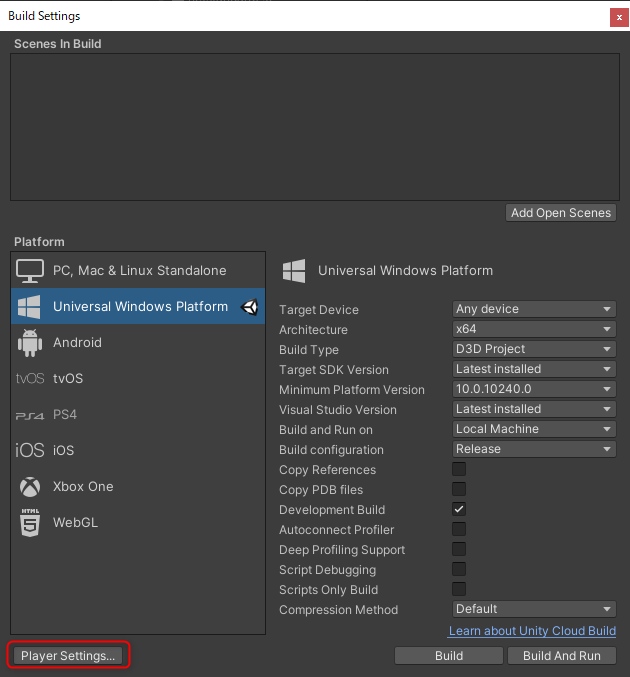The height and width of the screenshot is (677, 630).
Task: Click the PS4 logo icon
Action: [30, 416]
